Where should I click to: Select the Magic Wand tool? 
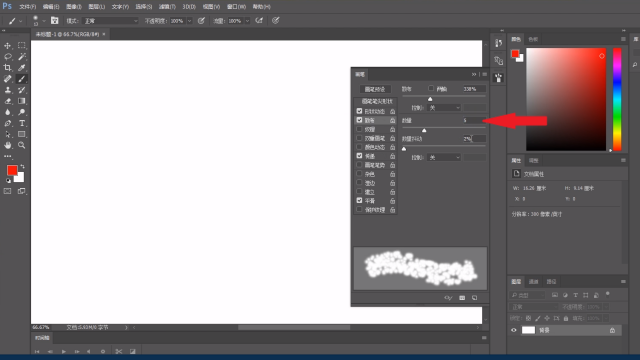coord(22,57)
